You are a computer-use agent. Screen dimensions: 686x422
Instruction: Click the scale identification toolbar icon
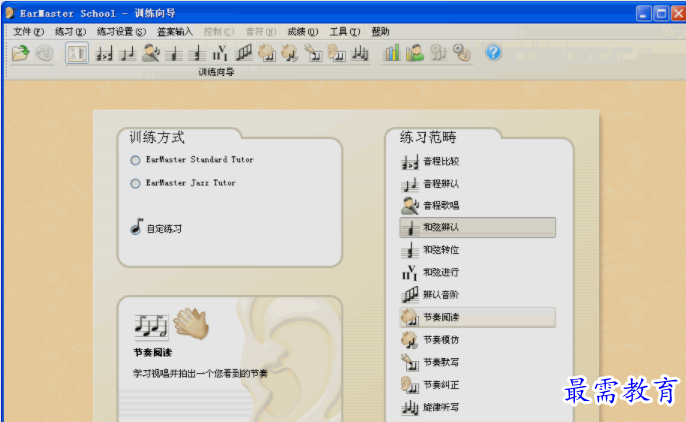click(x=244, y=53)
